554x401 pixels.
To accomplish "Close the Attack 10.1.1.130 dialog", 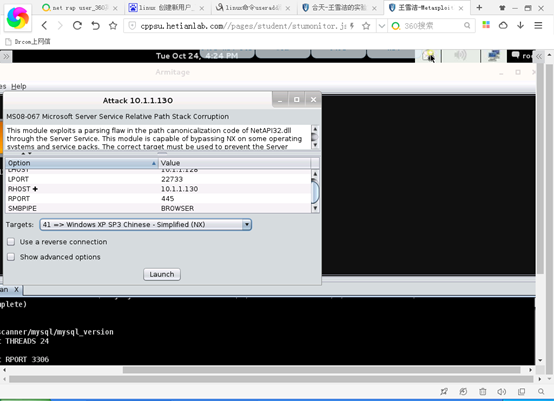I will coord(313,100).
